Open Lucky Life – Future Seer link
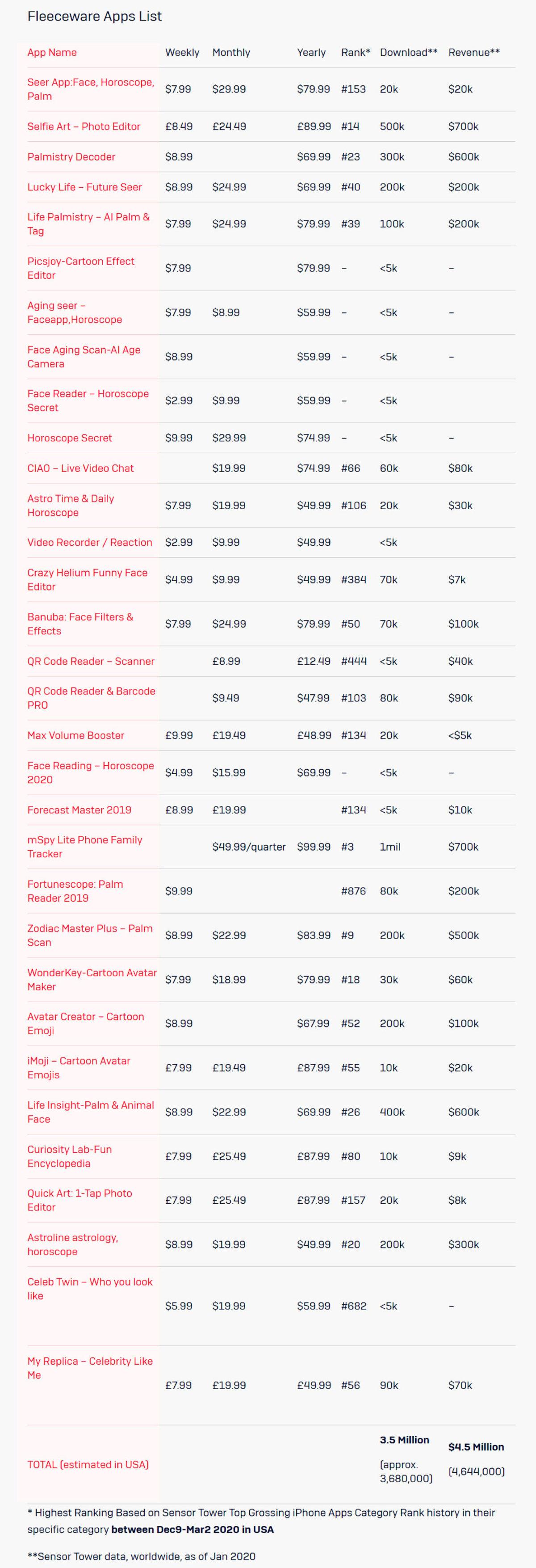 [x=84, y=187]
